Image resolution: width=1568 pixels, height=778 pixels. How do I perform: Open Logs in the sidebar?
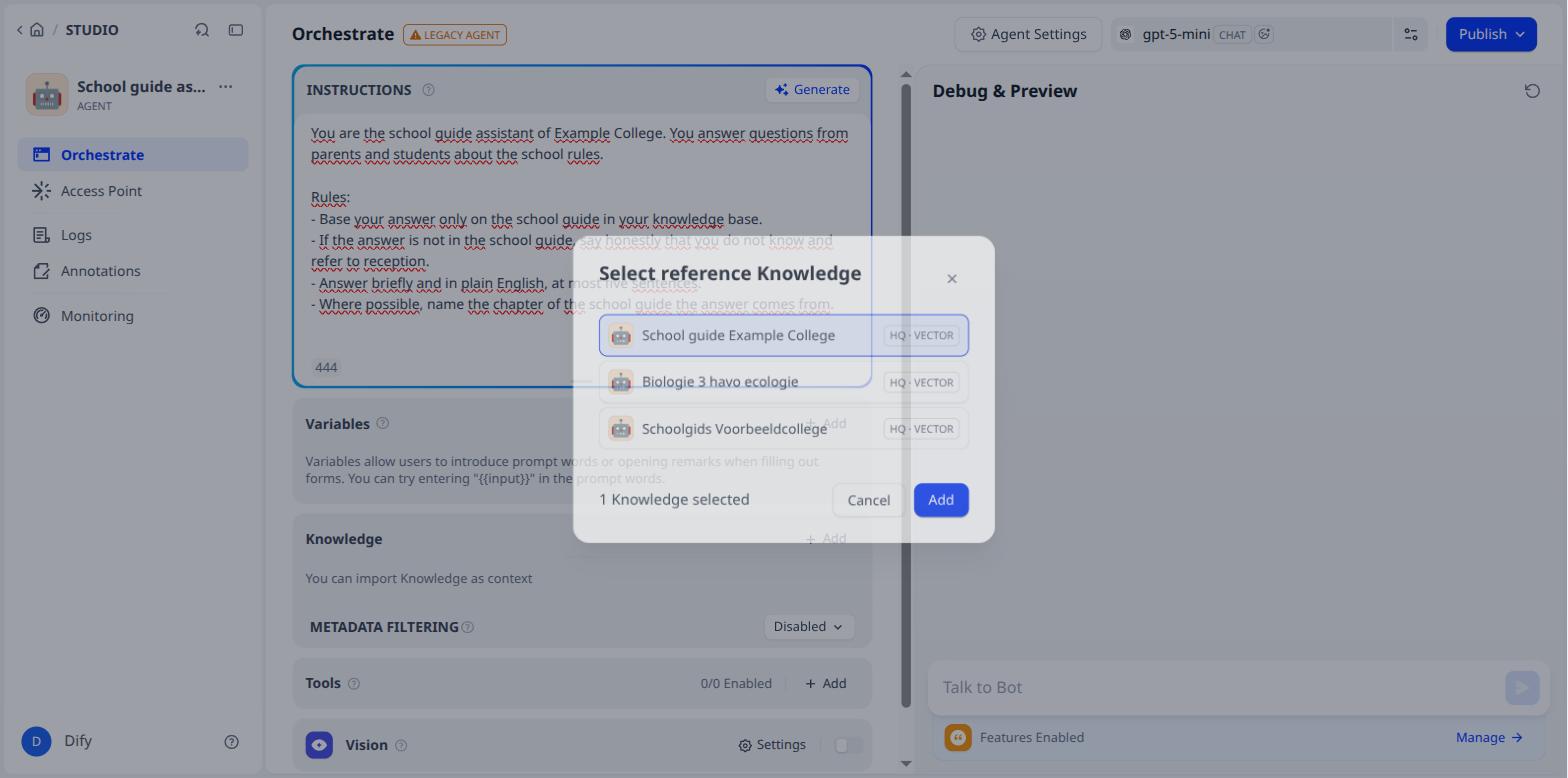(x=133, y=235)
